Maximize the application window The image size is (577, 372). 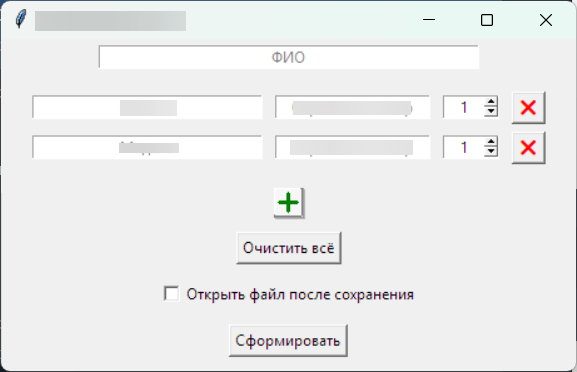pyautogui.click(x=487, y=20)
